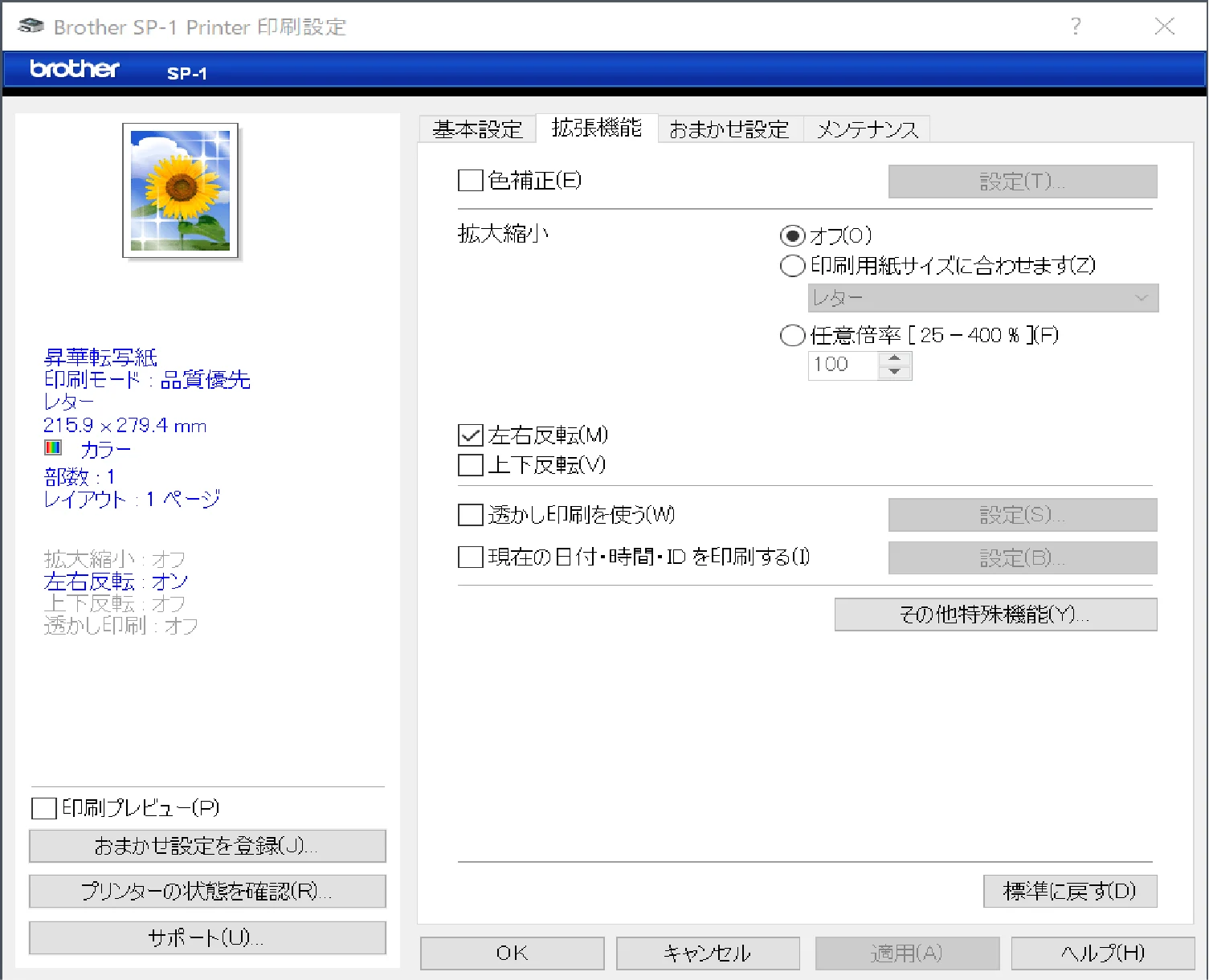
Task: Click the printer icon in the title bar
Action: (30, 26)
